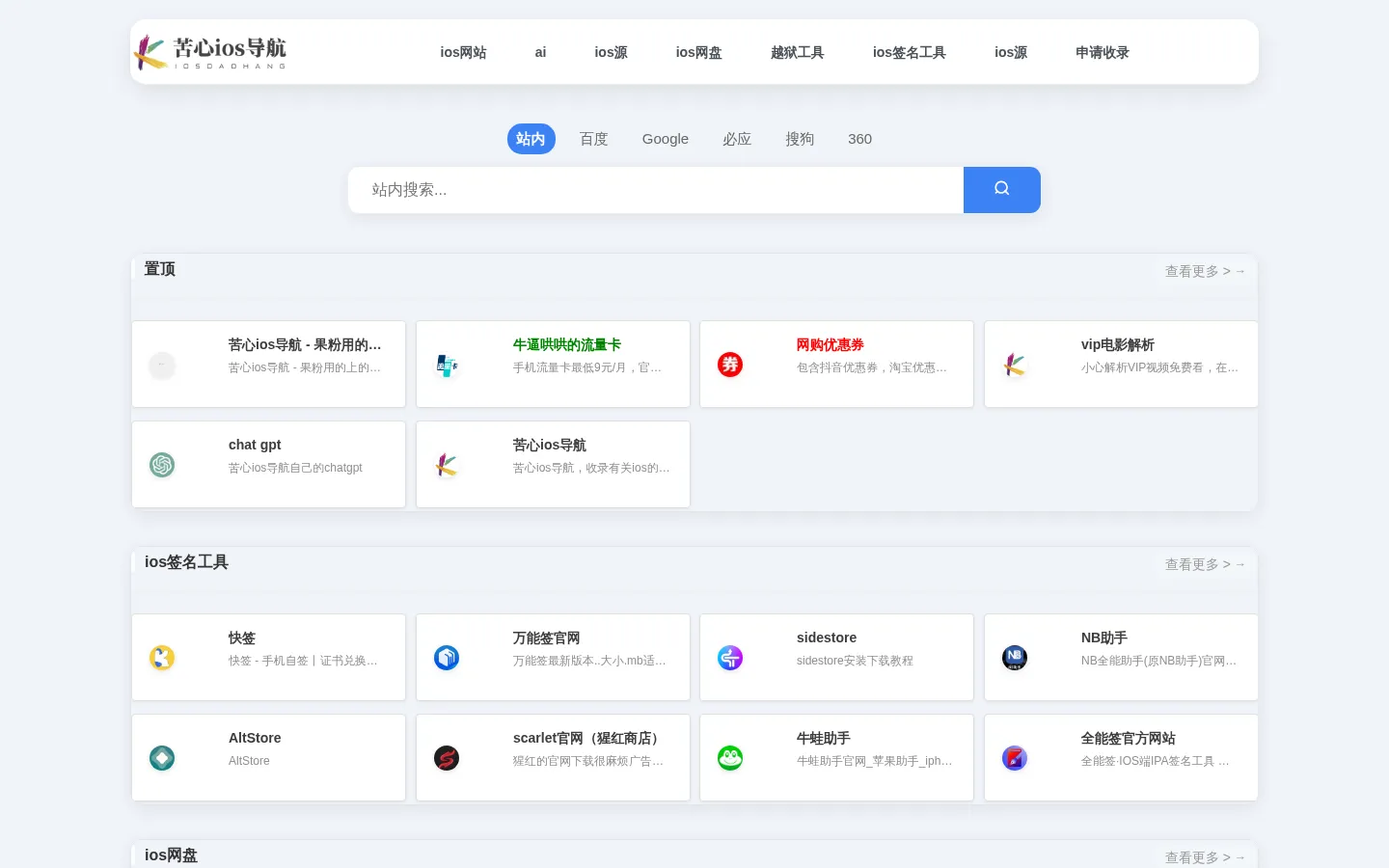The width and height of the screenshot is (1389, 868).
Task: Click the 苦心ios导航 card logo icon
Action: 447,465
